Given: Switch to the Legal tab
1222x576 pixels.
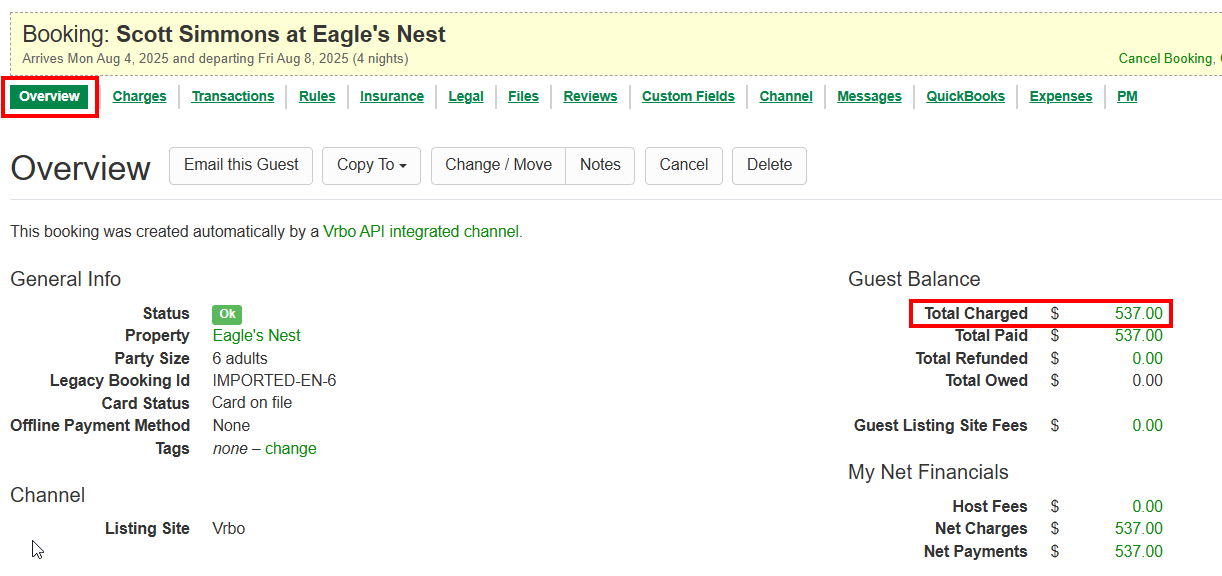Looking at the screenshot, I should (466, 97).
